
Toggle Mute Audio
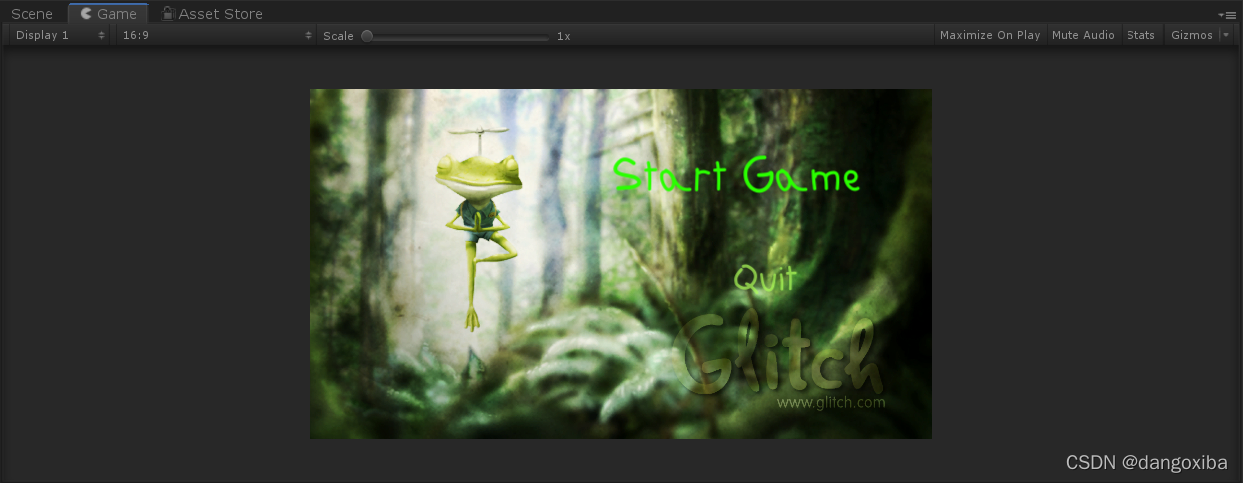(x=1083, y=35)
